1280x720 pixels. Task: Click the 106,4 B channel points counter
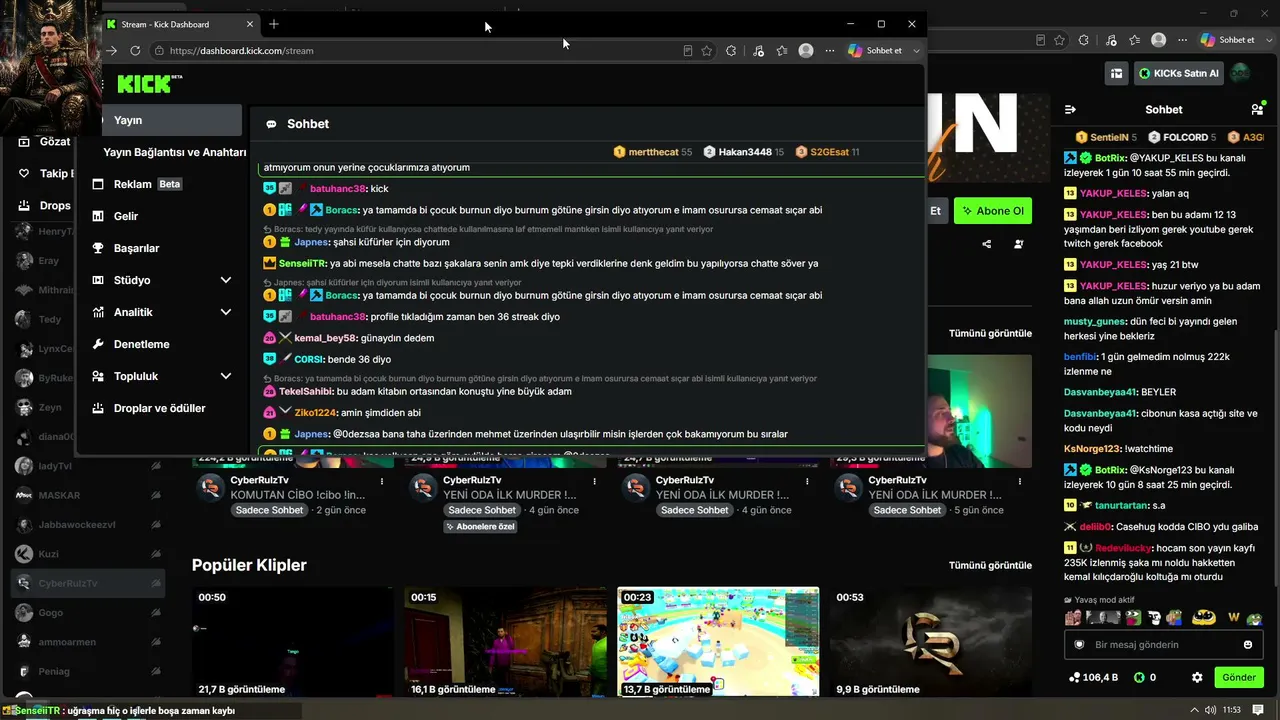click(x=1093, y=677)
